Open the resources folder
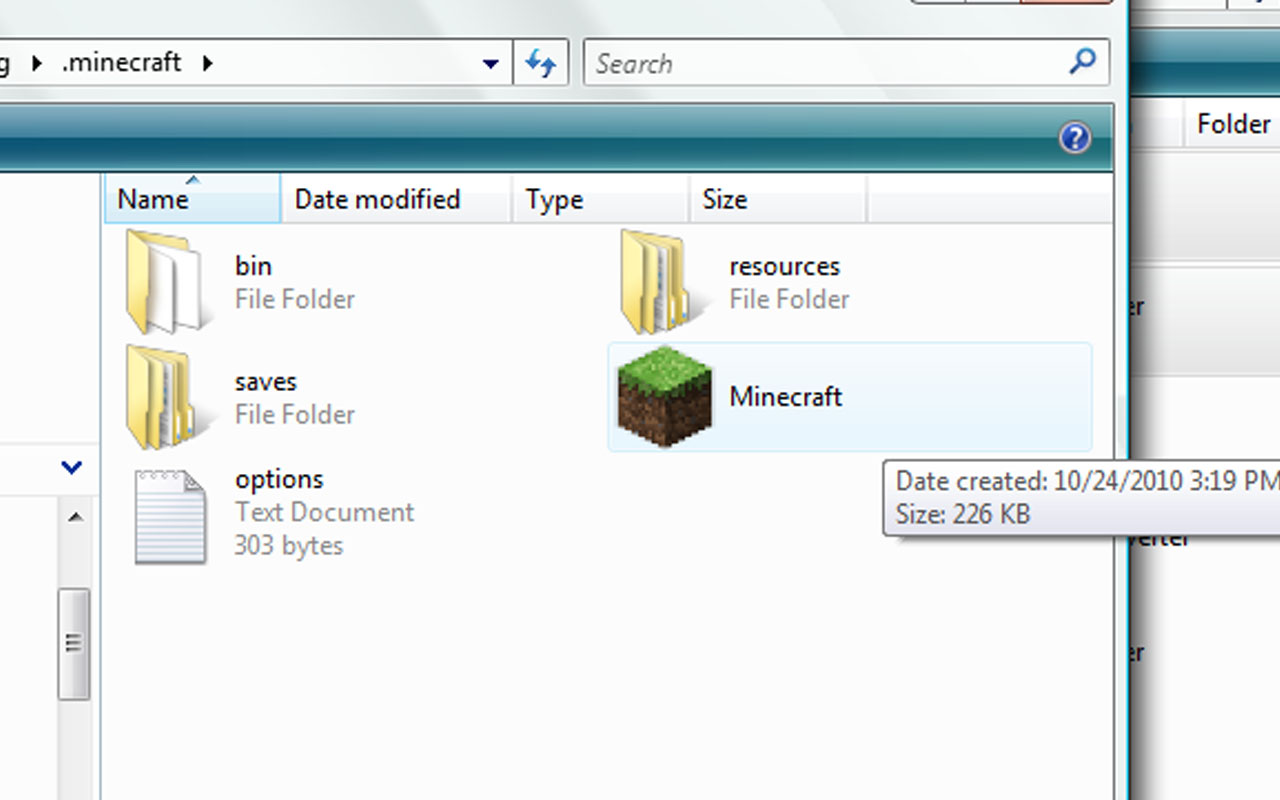Viewport: 1280px width, 800px height. pos(785,265)
